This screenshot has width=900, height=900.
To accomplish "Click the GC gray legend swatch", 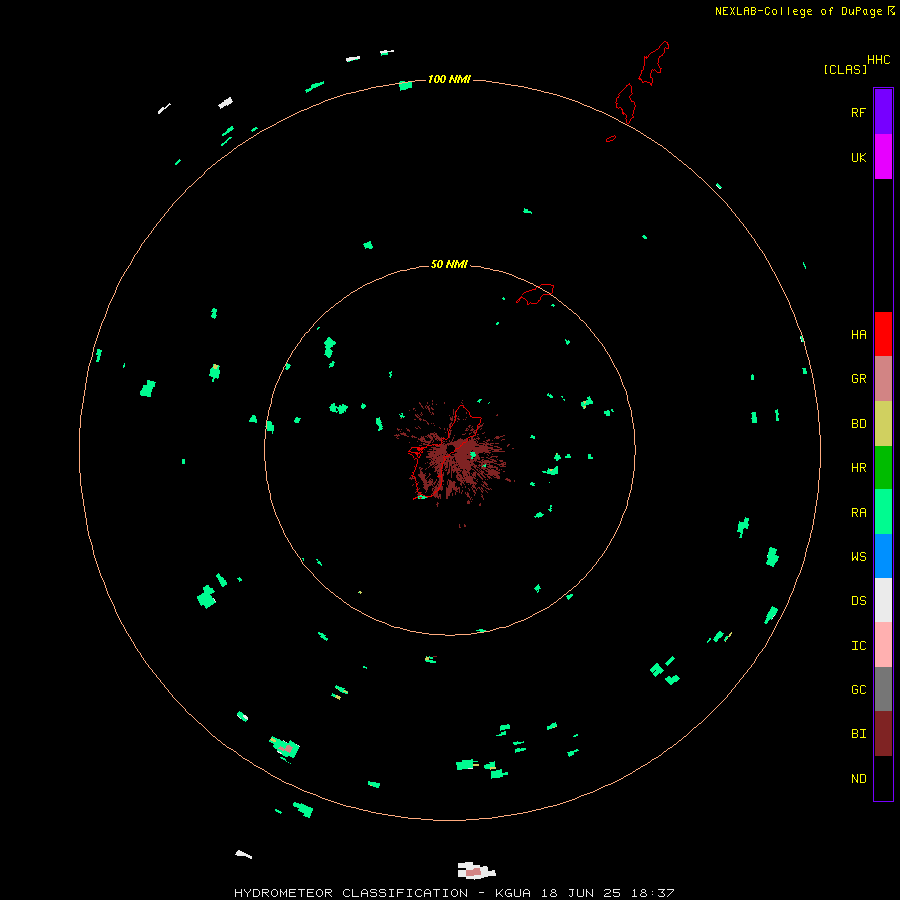I will [883, 689].
